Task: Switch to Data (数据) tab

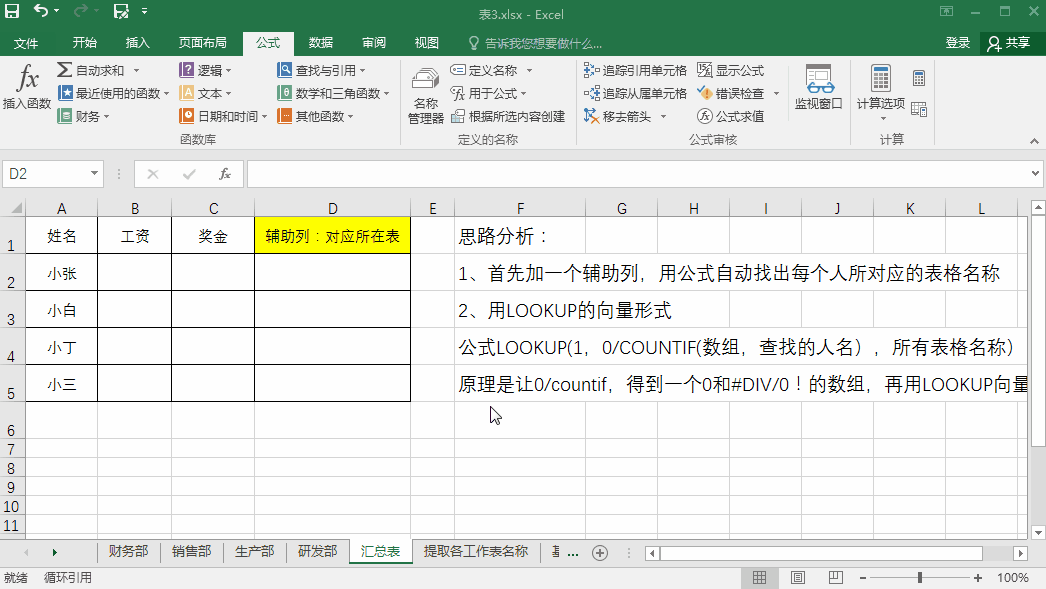Action: pos(321,43)
